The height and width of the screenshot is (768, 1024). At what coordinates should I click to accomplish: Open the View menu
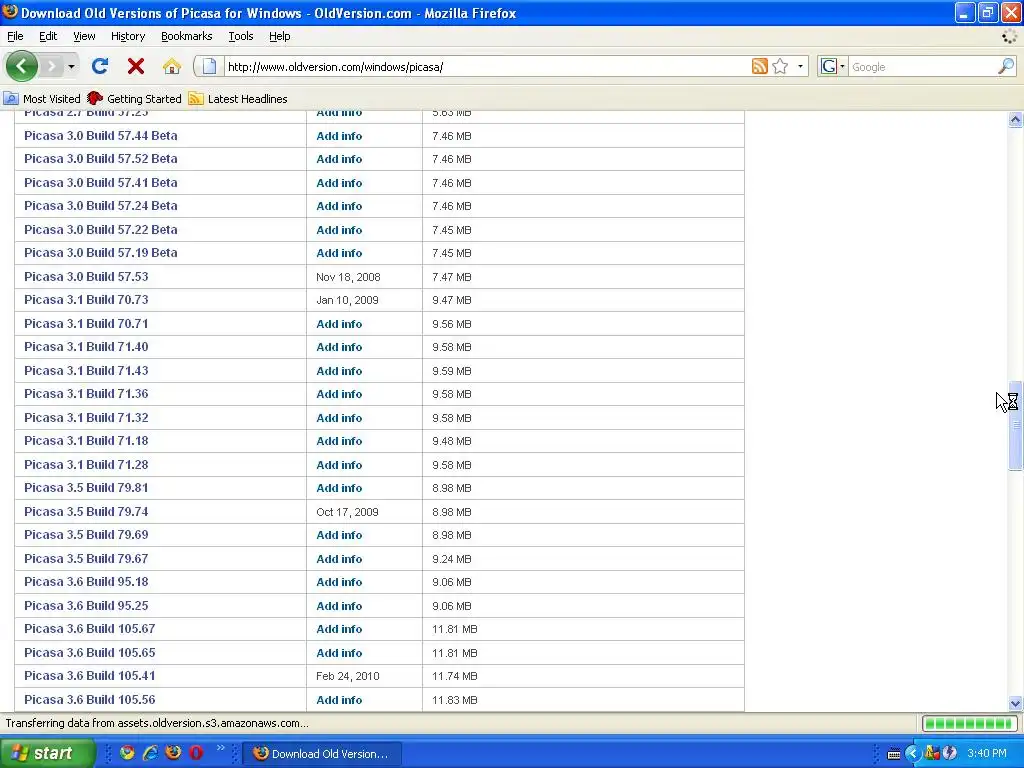(x=84, y=36)
